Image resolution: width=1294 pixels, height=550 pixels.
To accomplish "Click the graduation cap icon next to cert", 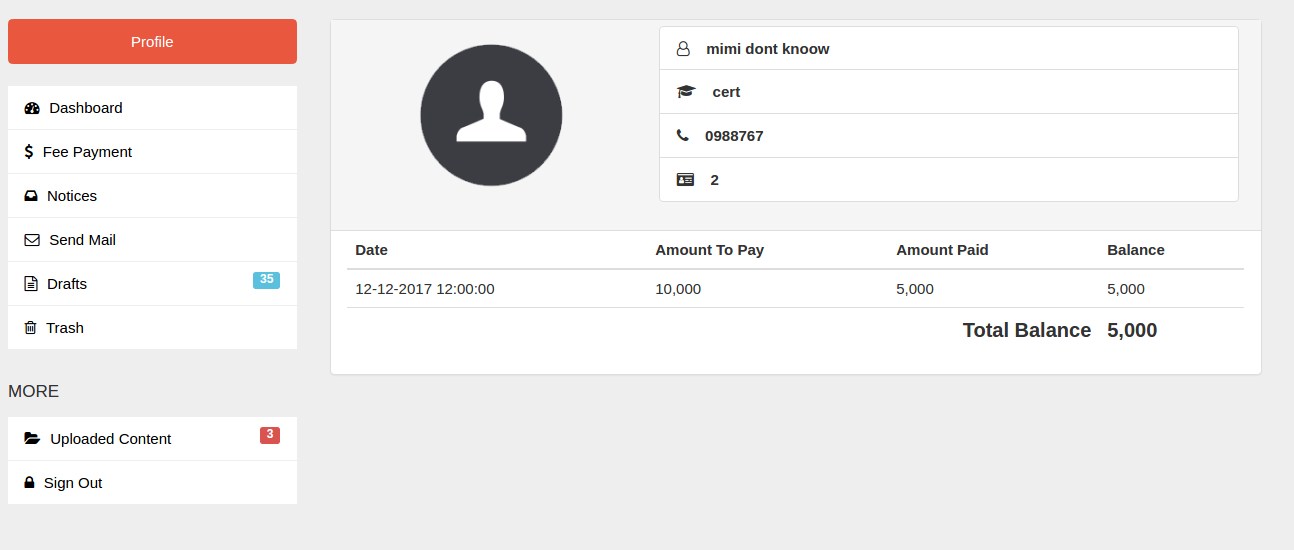I will pyautogui.click(x=686, y=92).
